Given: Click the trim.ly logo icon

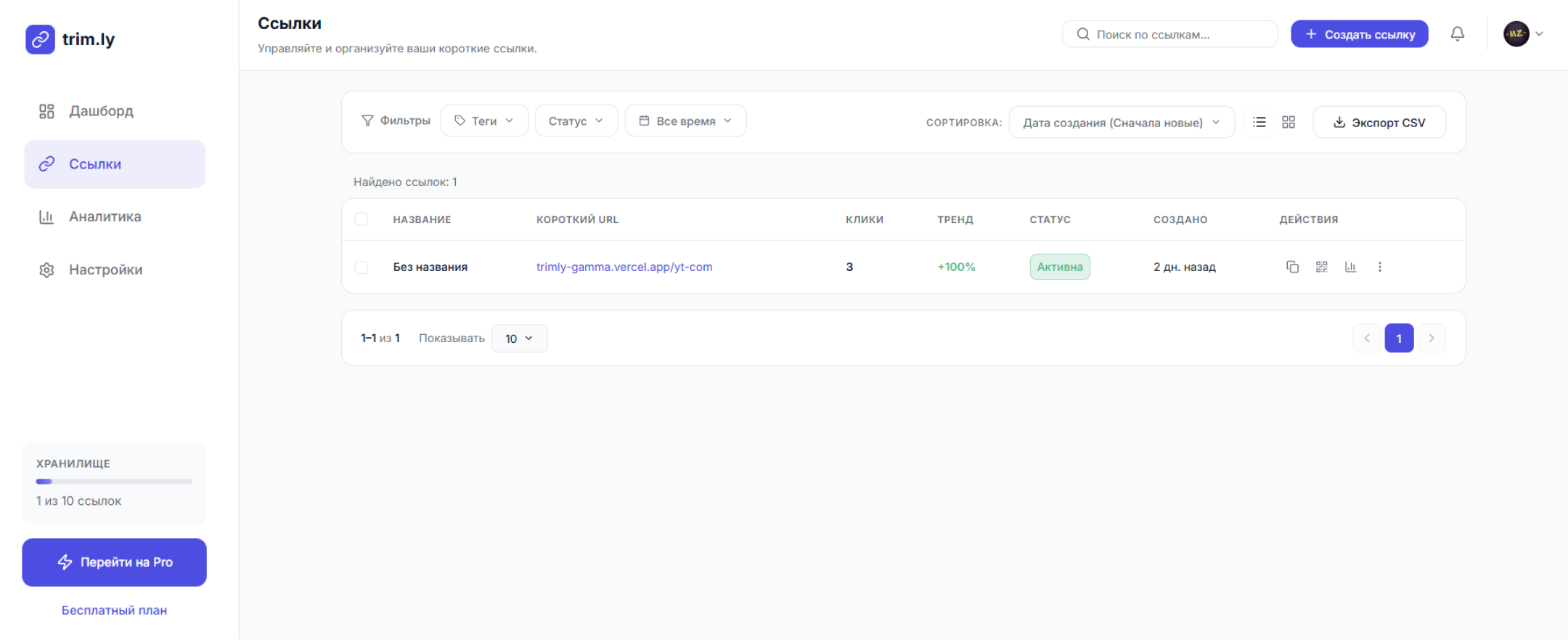Looking at the screenshot, I should (x=40, y=39).
